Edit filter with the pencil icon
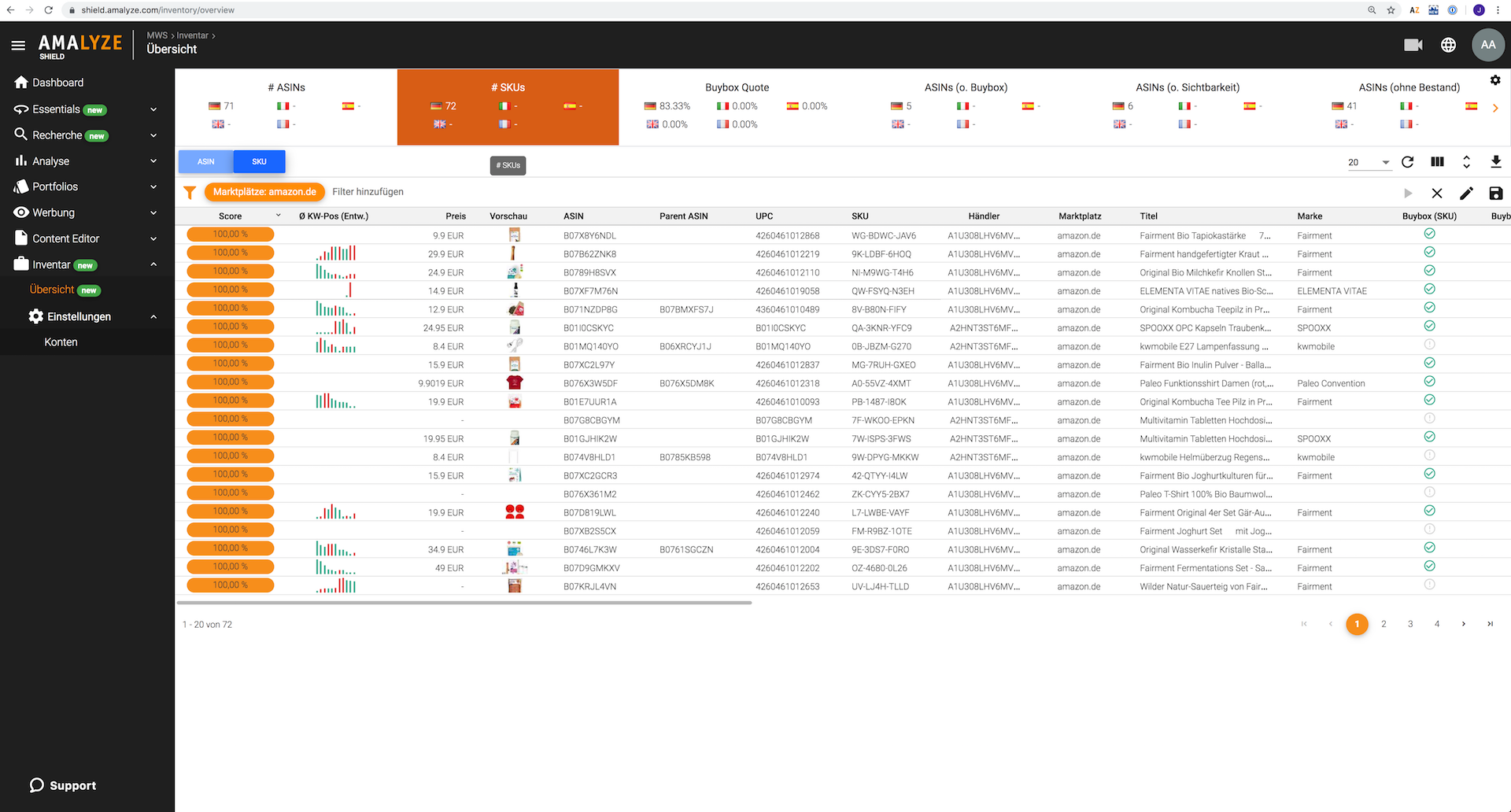This screenshot has height=812, width=1511. click(x=1466, y=193)
